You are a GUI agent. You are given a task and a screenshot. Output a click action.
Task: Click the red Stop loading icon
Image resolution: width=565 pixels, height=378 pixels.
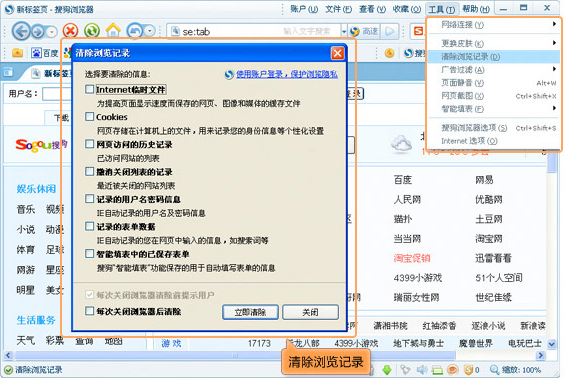click(70, 31)
